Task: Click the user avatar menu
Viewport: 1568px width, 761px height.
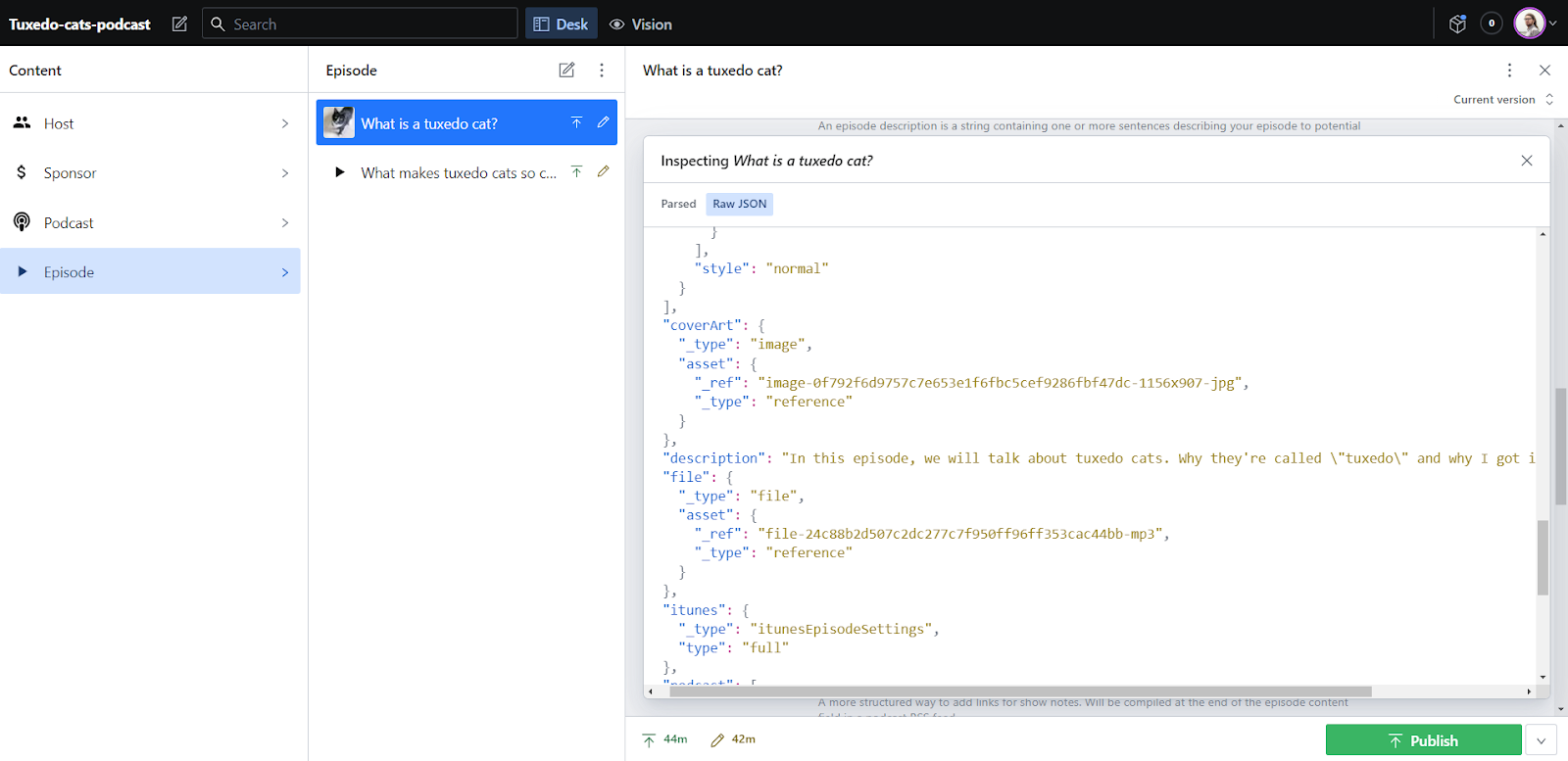Action: coord(1535,24)
